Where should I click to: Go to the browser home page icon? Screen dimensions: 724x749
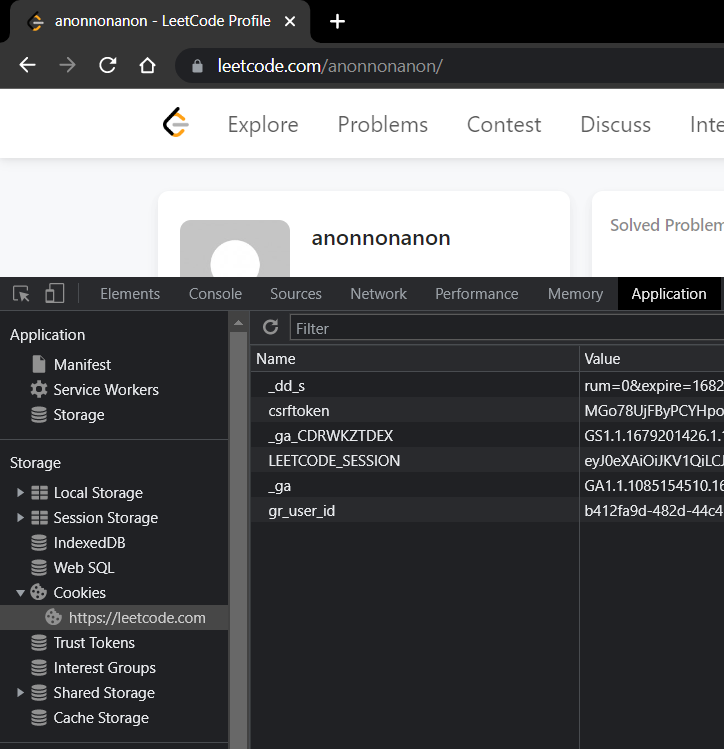tap(147, 65)
